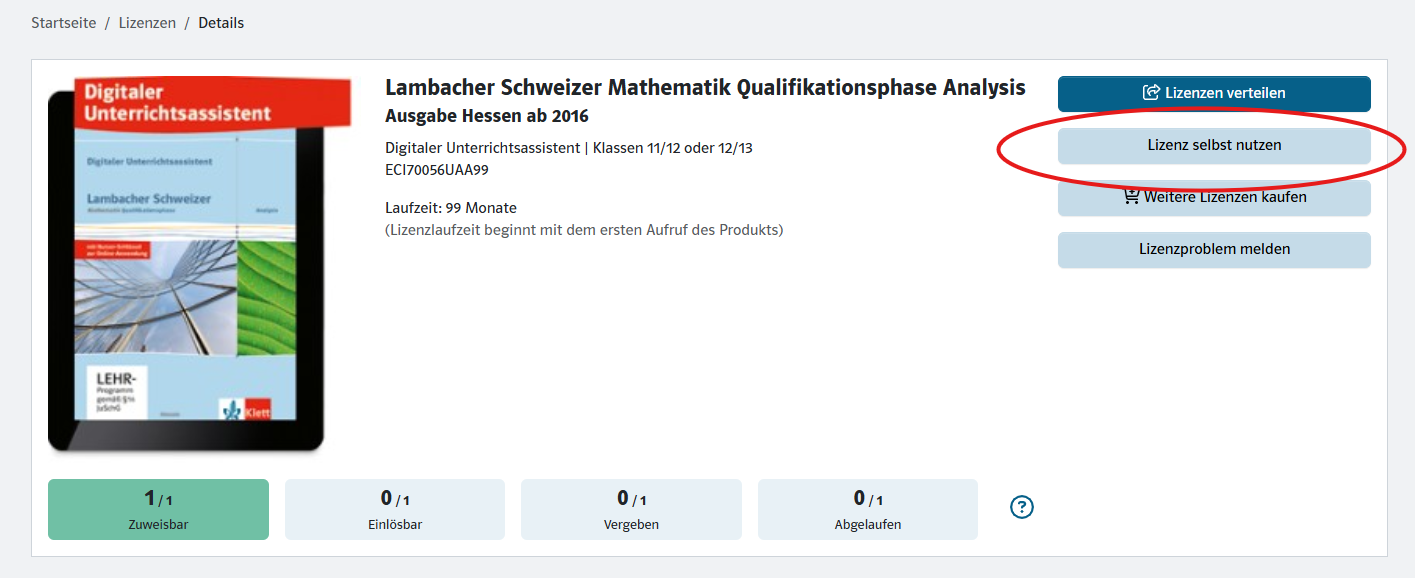Select the green Zuweisbar status tile
Screen dimensions: 1415x578
(x=158, y=509)
